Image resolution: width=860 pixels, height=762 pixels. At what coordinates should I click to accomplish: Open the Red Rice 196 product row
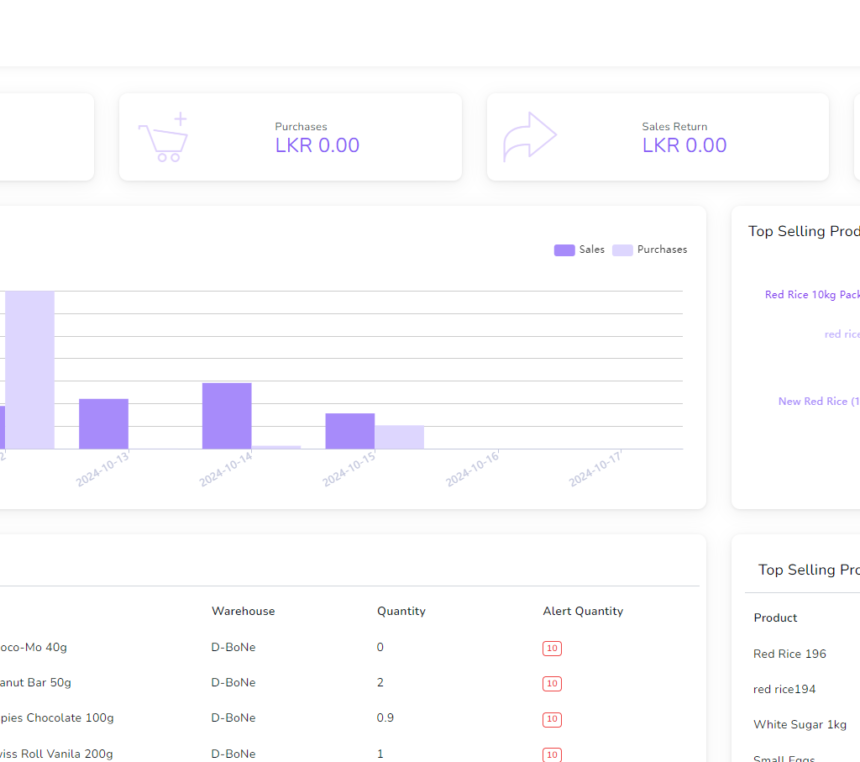(x=789, y=654)
